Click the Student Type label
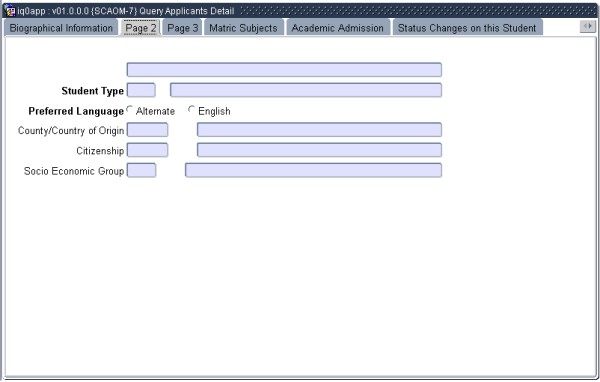The width and height of the screenshot is (600, 382). click(x=93, y=91)
